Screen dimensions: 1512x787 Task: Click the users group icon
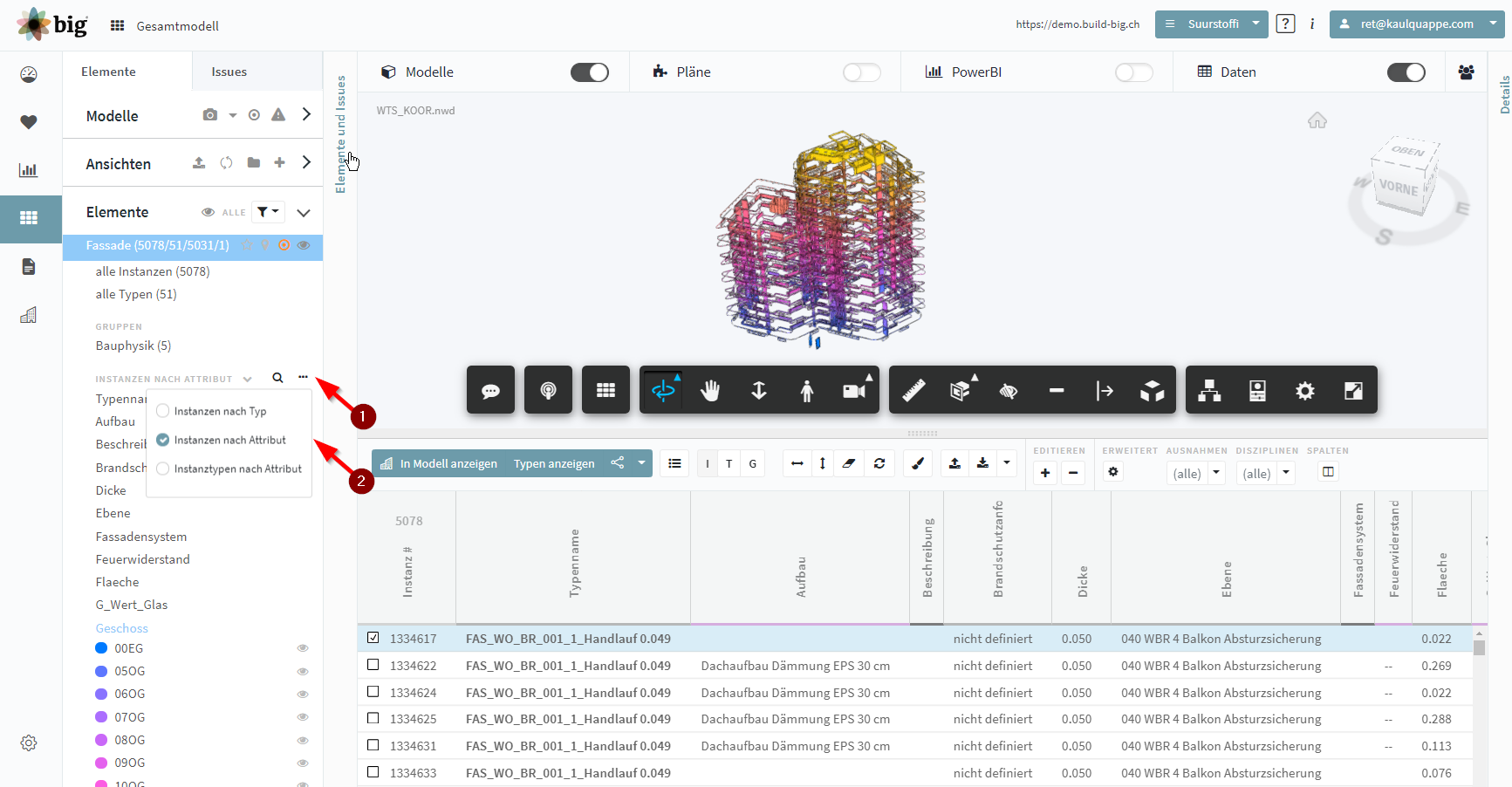(x=1466, y=72)
